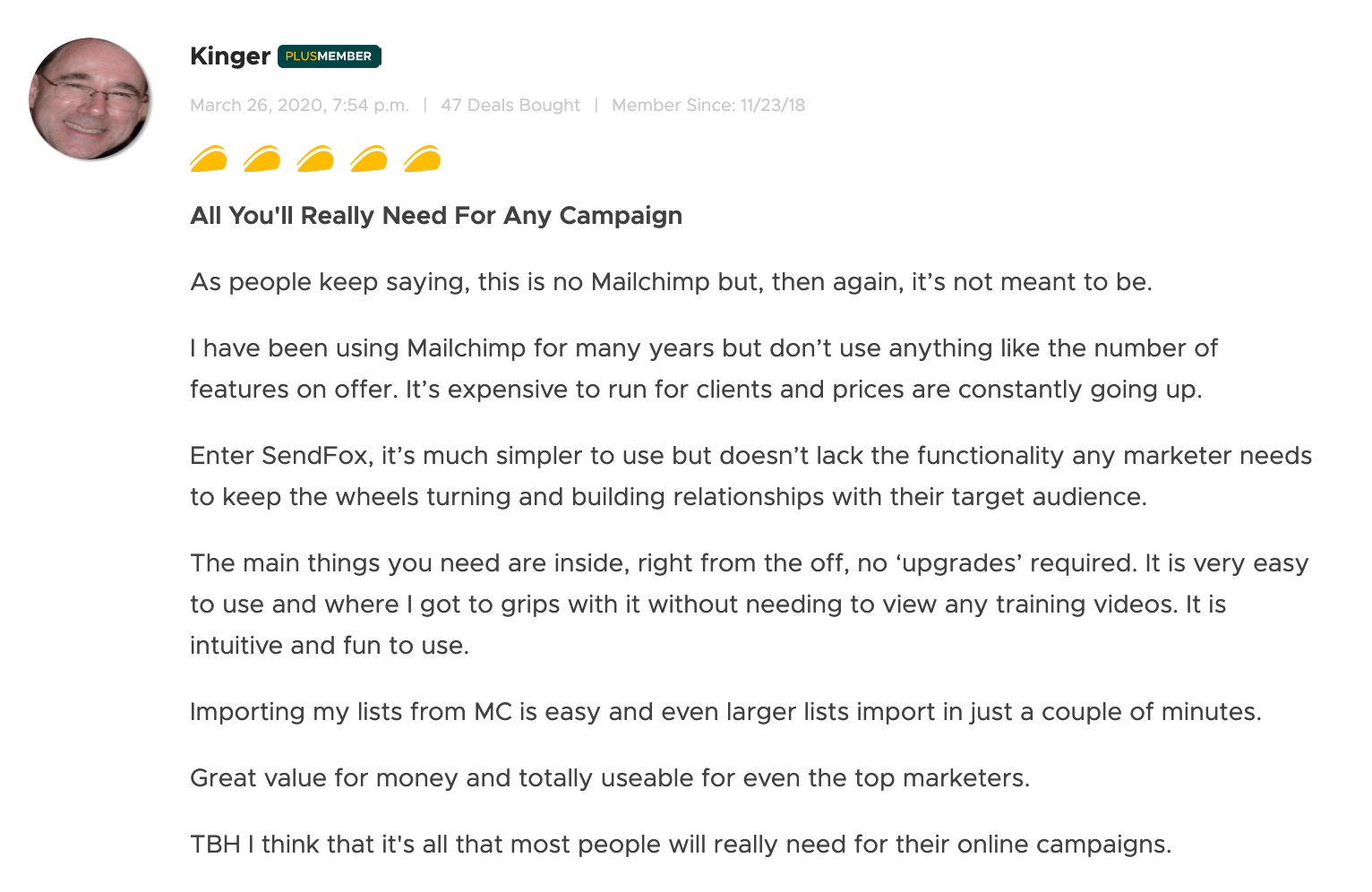This screenshot has height=892, width=1372.
Task: Click the Plus Member badge
Action: (x=330, y=56)
